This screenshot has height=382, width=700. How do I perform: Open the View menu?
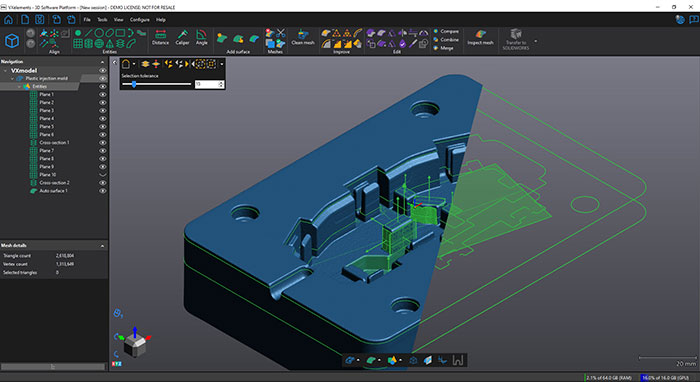click(118, 20)
